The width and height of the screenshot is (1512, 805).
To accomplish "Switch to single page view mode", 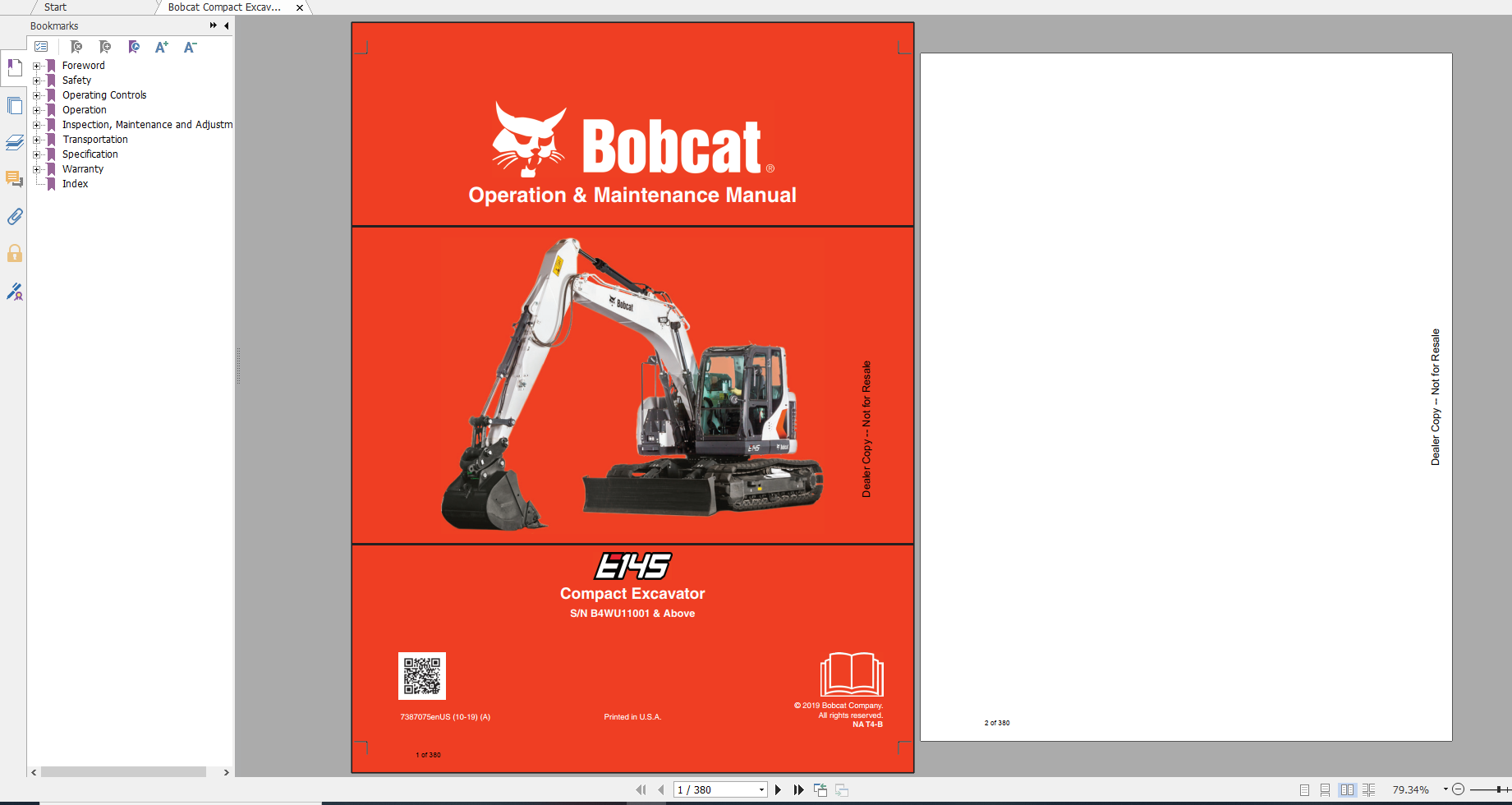I will click(x=1304, y=789).
